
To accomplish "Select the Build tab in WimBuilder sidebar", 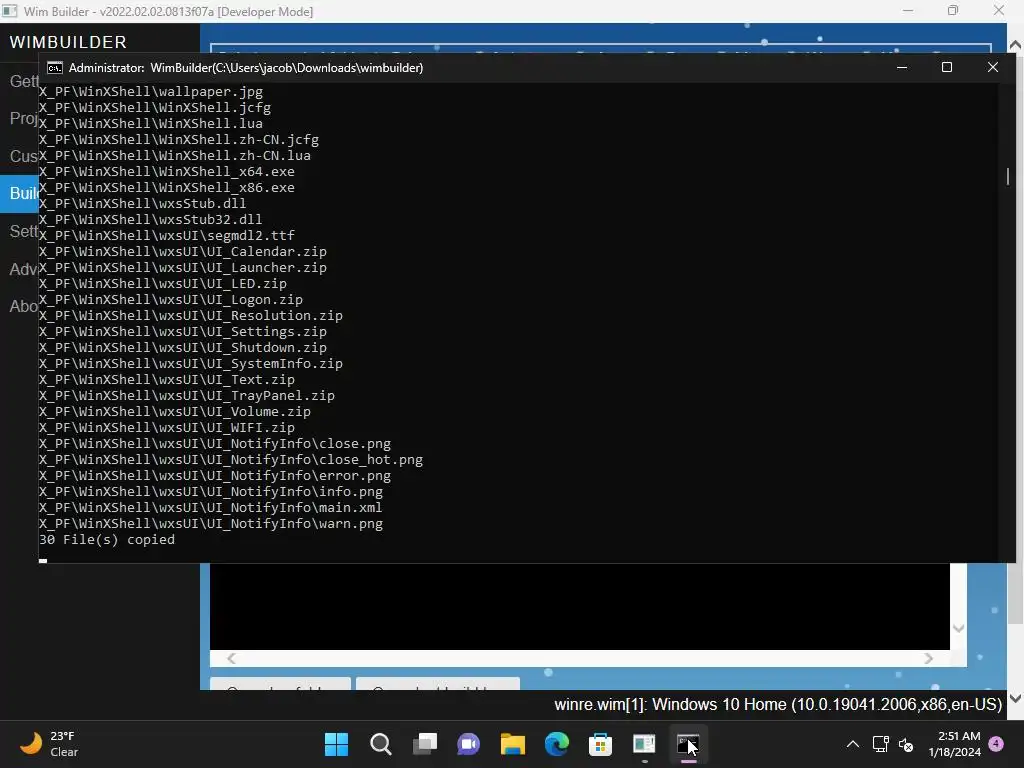I will click(20, 193).
